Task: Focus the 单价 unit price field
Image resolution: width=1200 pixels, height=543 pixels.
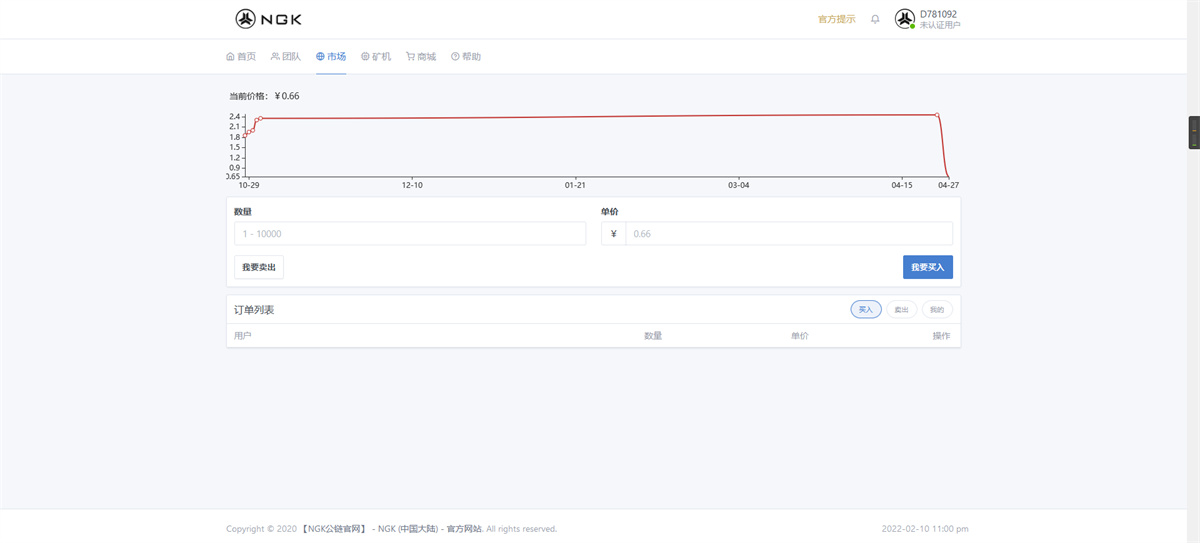Action: pyautogui.click(x=788, y=234)
